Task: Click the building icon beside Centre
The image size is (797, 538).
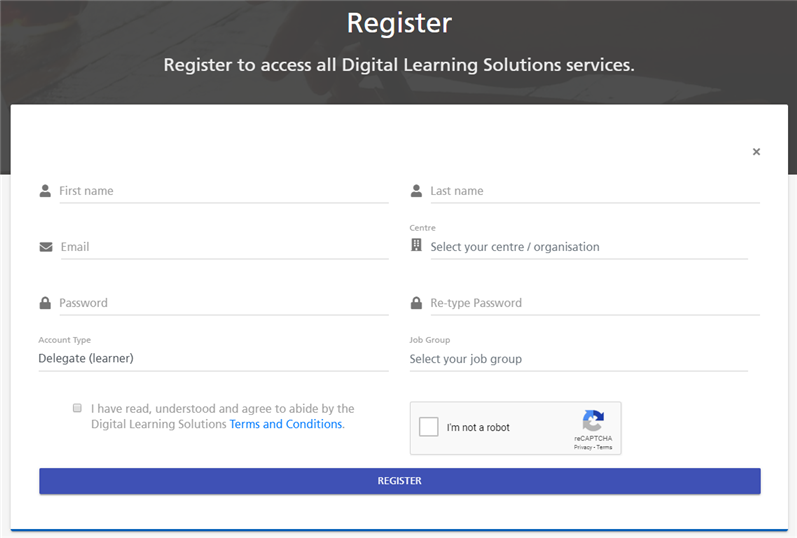Action: click(416, 245)
